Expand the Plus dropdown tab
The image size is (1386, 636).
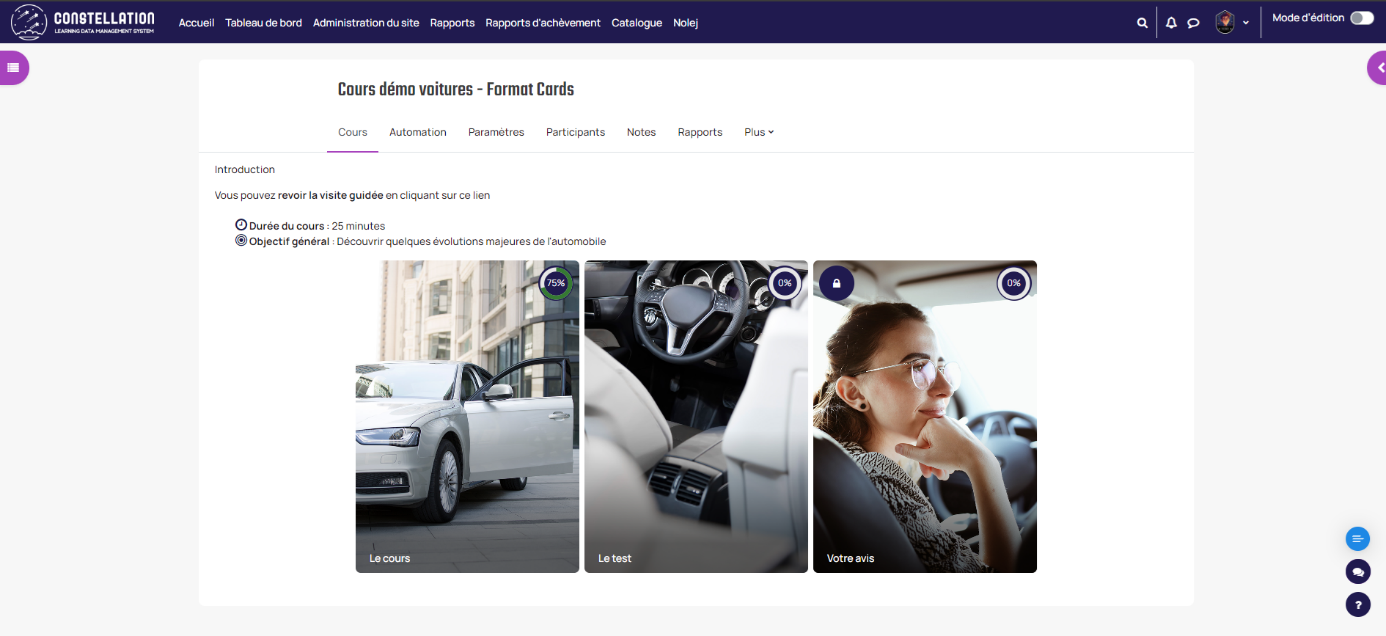coord(759,132)
